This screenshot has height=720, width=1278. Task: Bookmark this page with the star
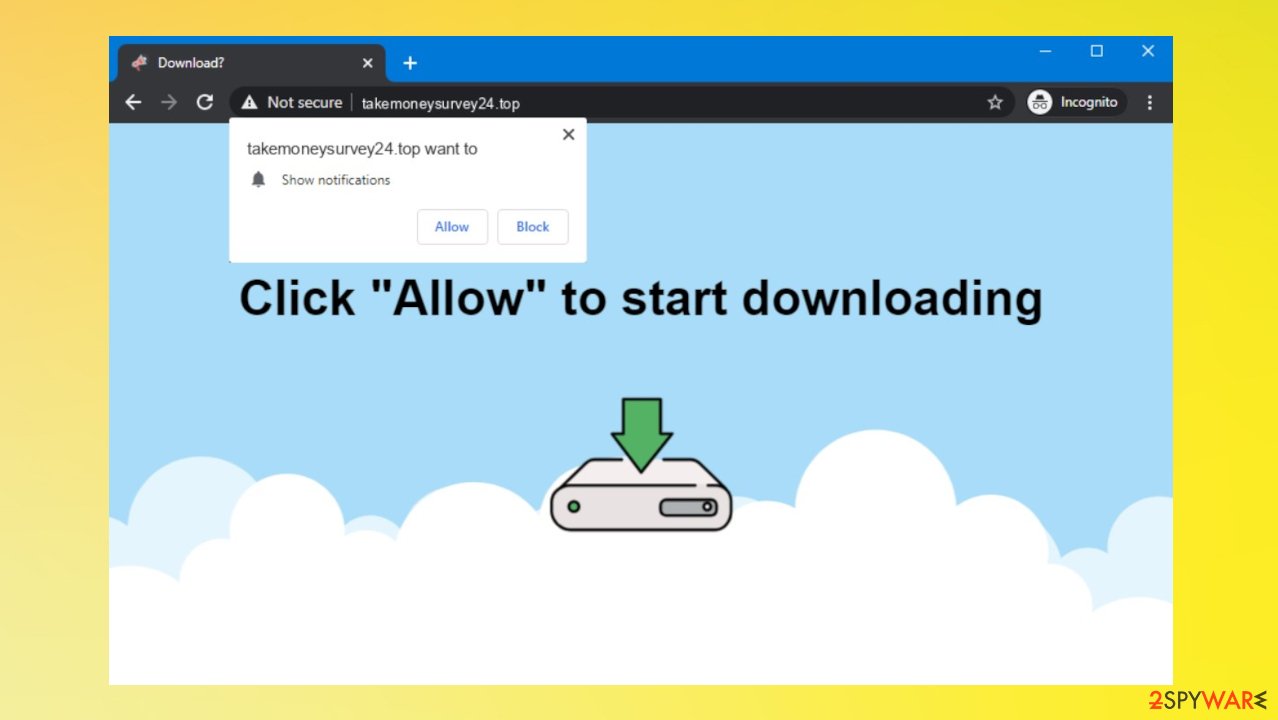tap(995, 102)
